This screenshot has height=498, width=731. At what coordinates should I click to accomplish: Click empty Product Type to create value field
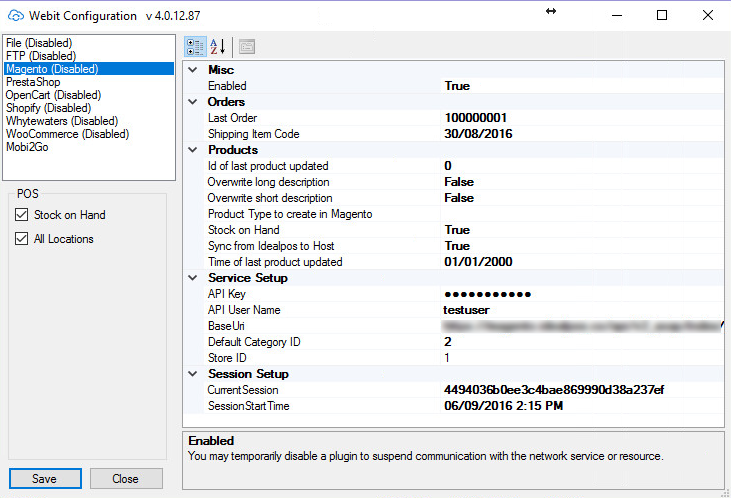point(582,214)
